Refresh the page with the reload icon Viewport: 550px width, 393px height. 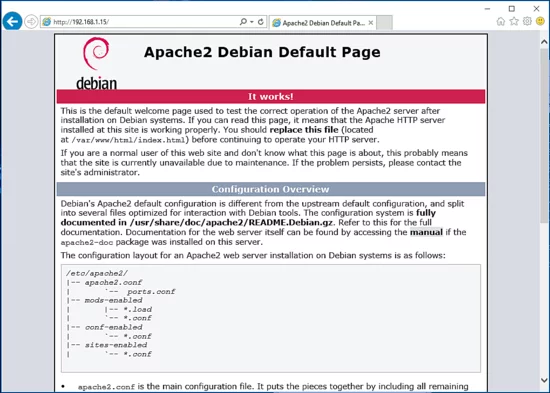(261, 22)
